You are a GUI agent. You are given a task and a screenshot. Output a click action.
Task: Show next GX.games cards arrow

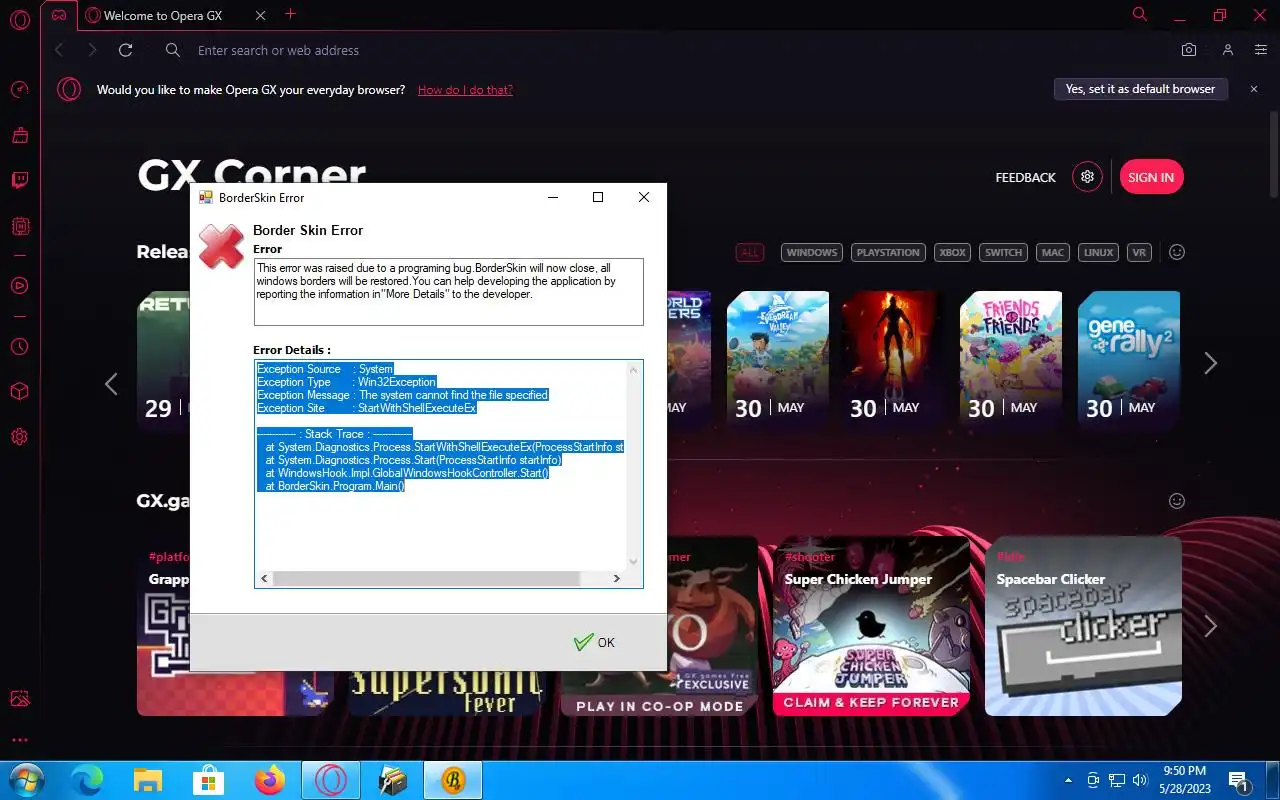click(x=1211, y=626)
